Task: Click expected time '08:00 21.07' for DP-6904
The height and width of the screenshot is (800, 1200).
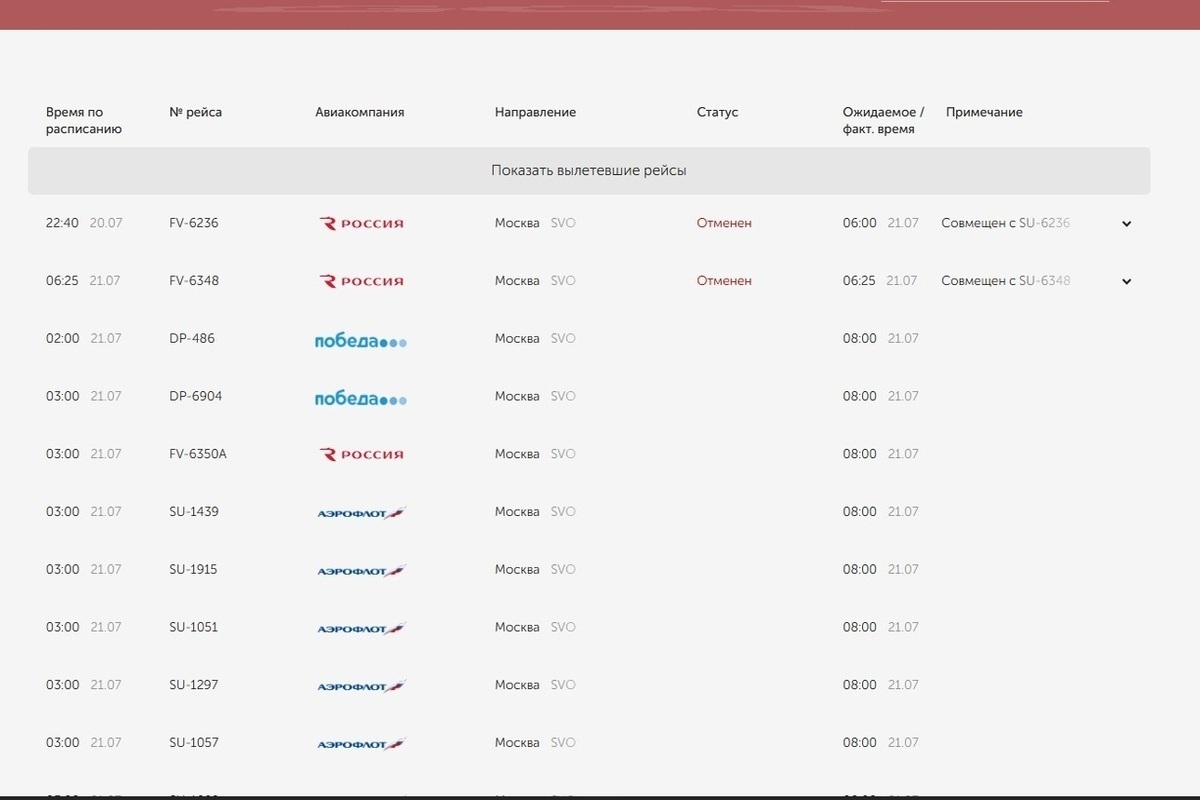Action: (x=881, y=397)
